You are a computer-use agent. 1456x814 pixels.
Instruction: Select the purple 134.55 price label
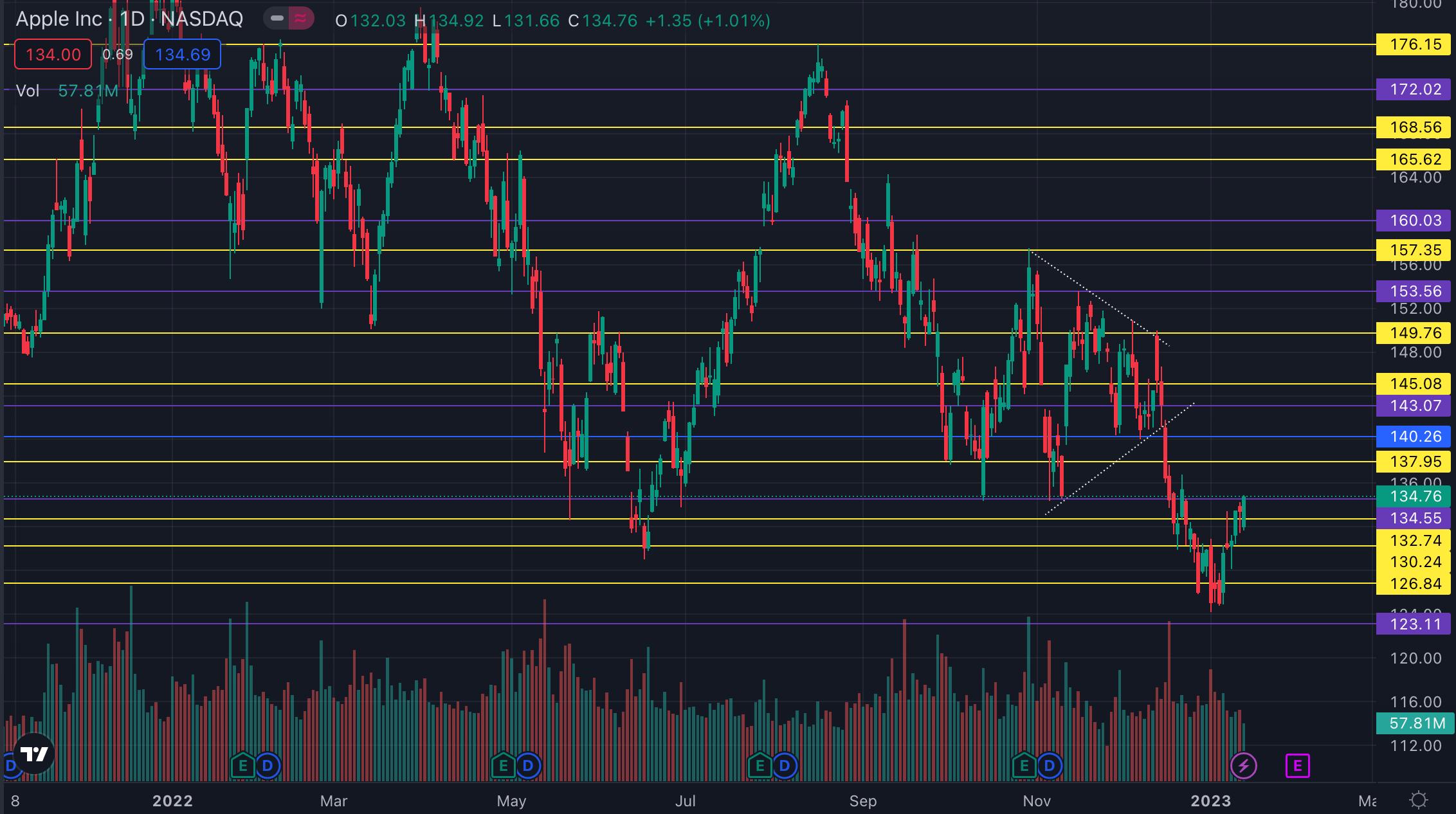[1414, 518]
